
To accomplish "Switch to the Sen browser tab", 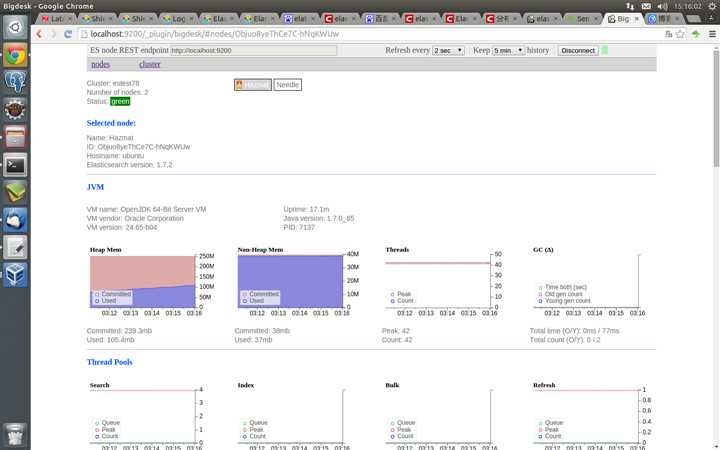I will pos(583,19).
